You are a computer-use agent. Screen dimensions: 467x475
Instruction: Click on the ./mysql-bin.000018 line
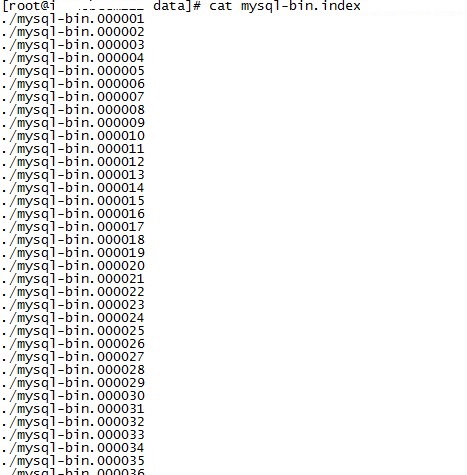coord(73,240)
